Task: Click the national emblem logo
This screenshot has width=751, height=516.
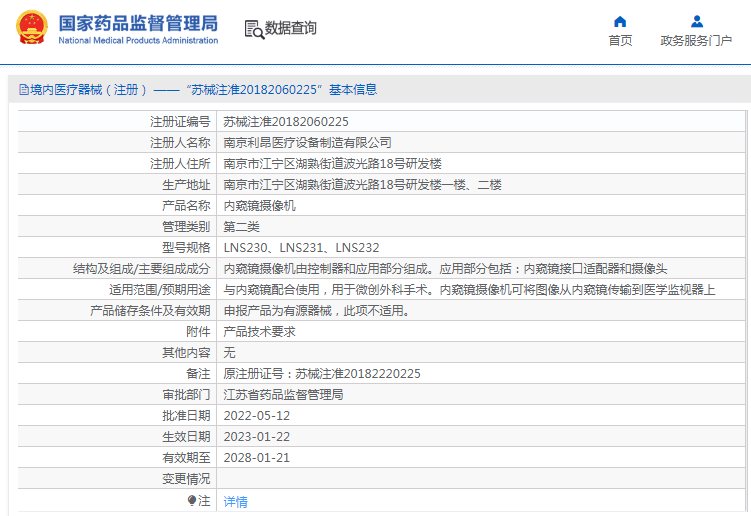Action: point(32,28)
